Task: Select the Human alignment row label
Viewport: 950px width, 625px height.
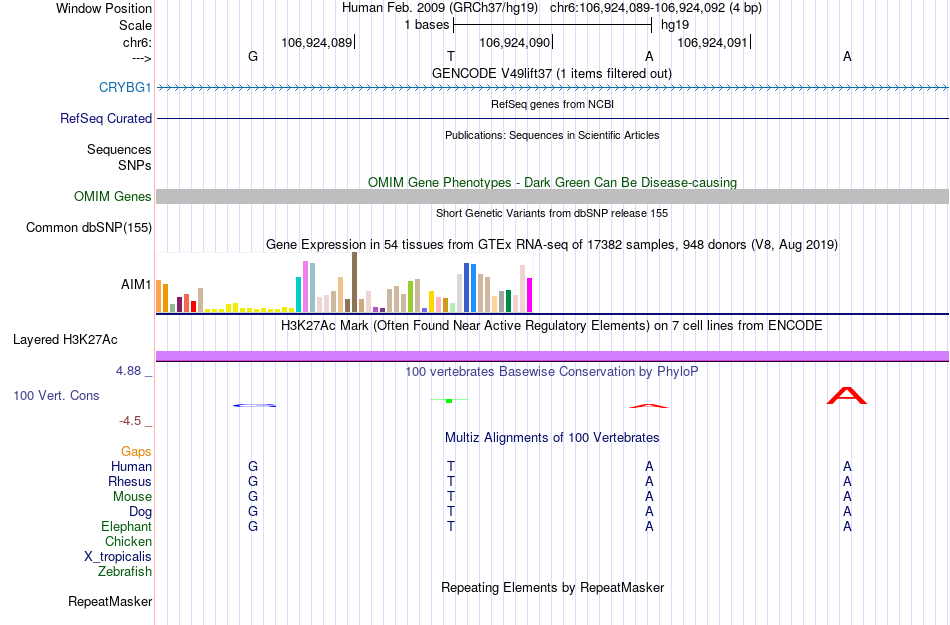Action: coord(131,466)
